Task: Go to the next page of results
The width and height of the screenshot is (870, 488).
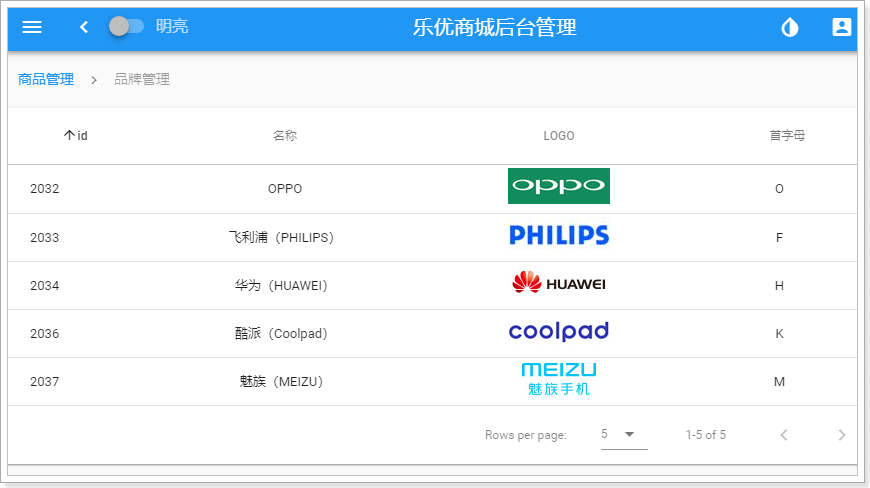Action: 841,435
